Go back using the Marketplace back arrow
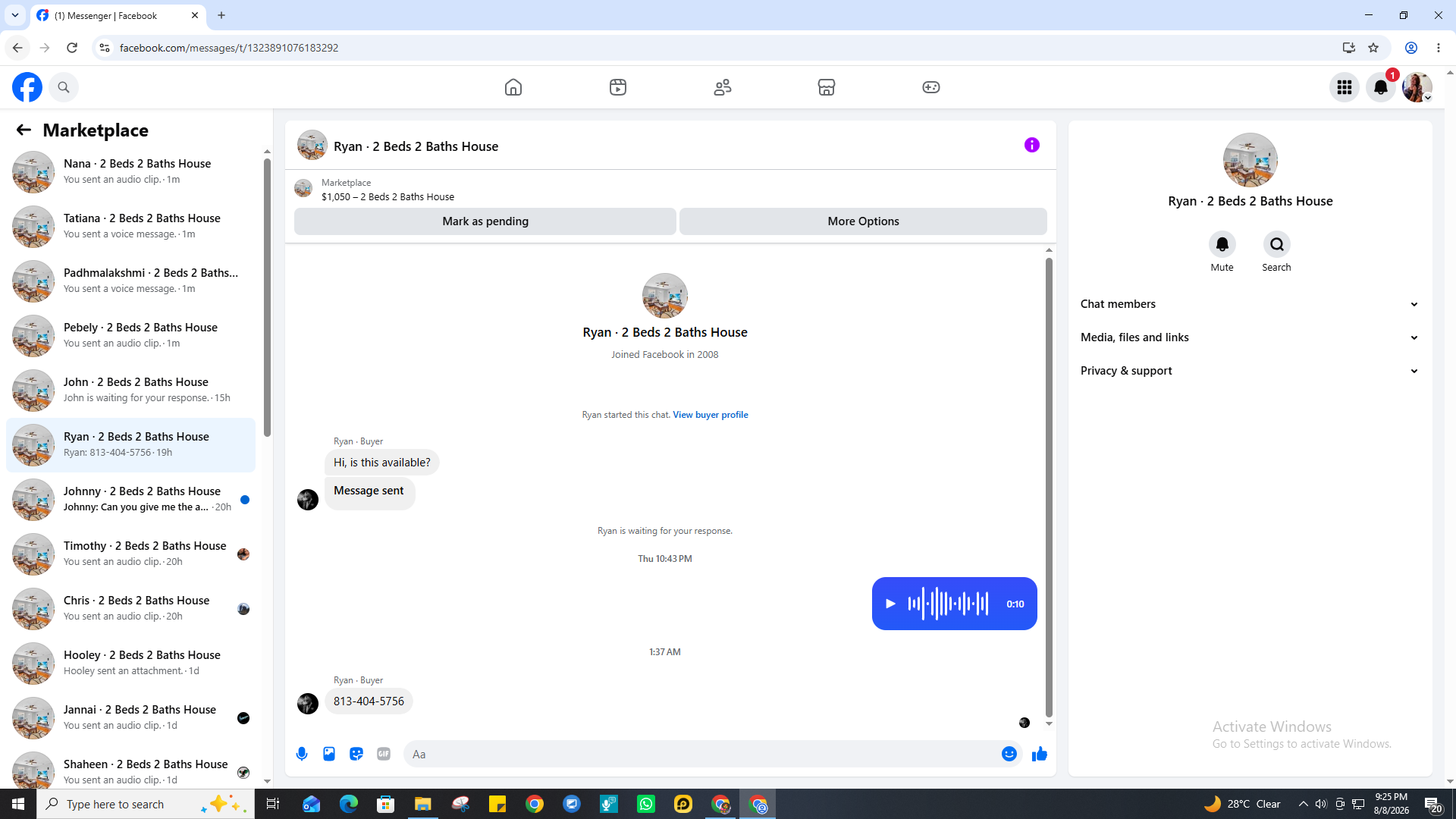Screen dimensions: 1456x819 24,130
